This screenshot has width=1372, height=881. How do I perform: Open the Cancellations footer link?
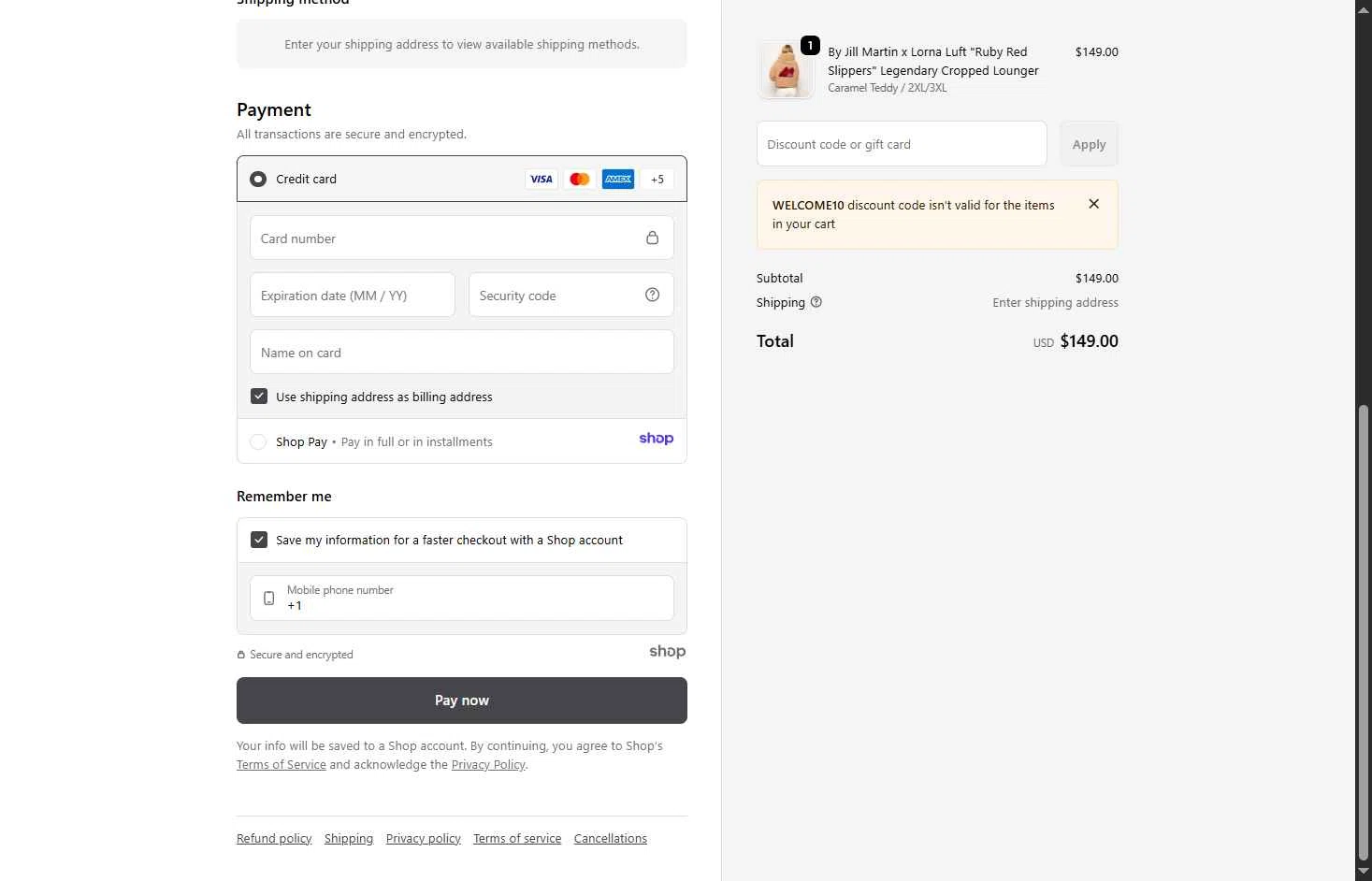tap(611, 838)
